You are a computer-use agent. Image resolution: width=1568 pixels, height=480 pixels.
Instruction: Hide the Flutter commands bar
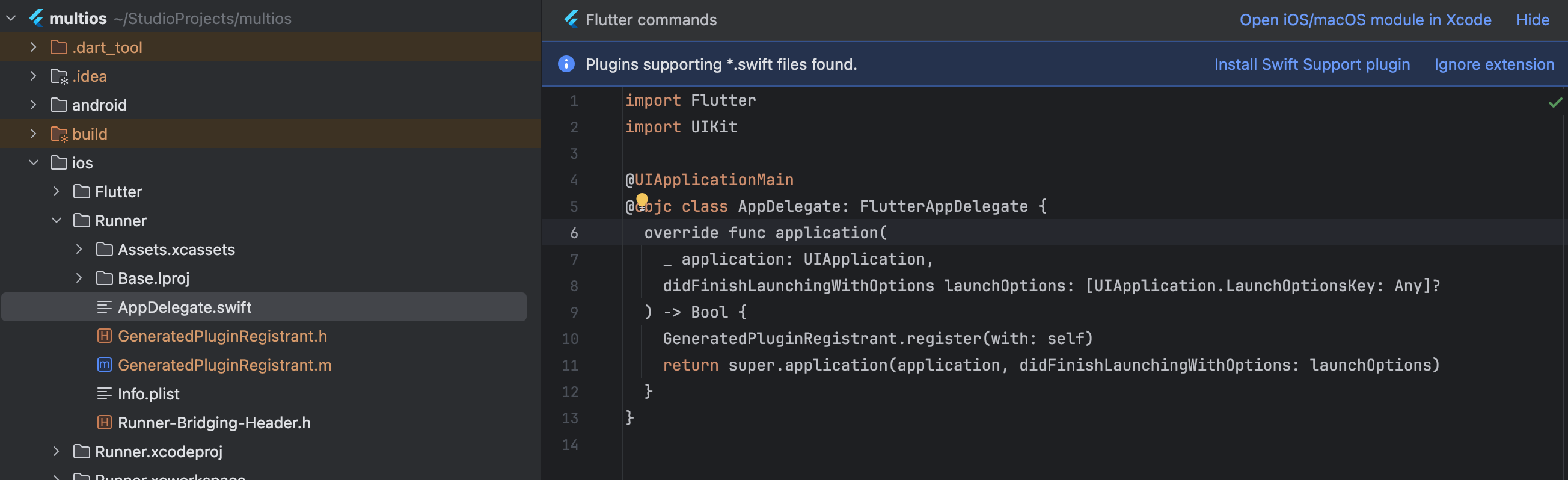coord(1532,19)
